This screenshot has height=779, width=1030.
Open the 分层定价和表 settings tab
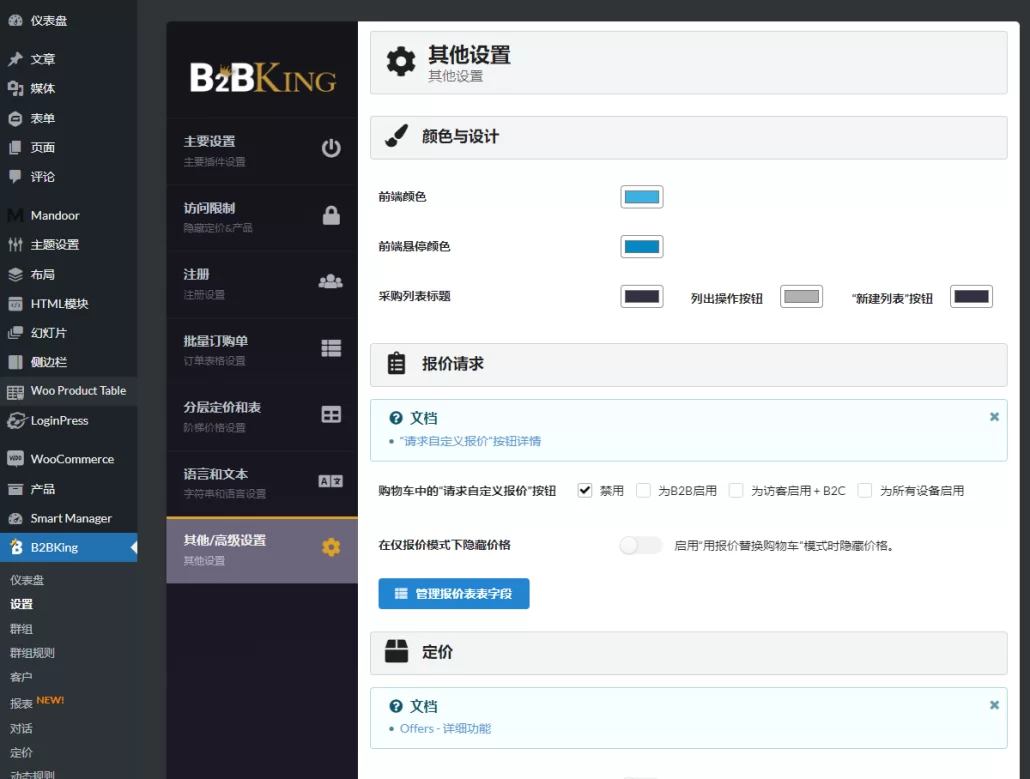262,418
